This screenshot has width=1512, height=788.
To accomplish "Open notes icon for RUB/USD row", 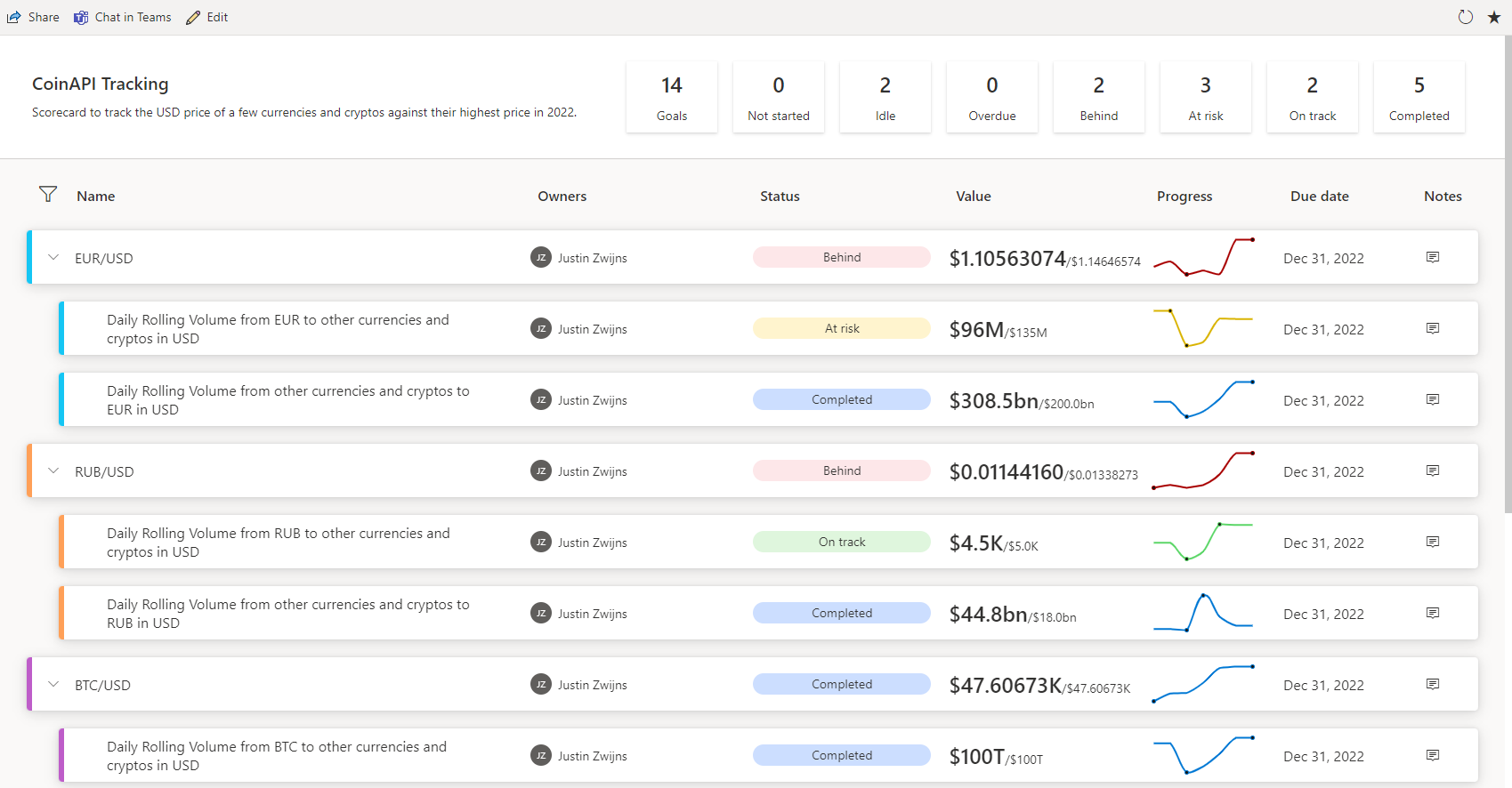I will pyautogui.click(x=1432, y=470).
